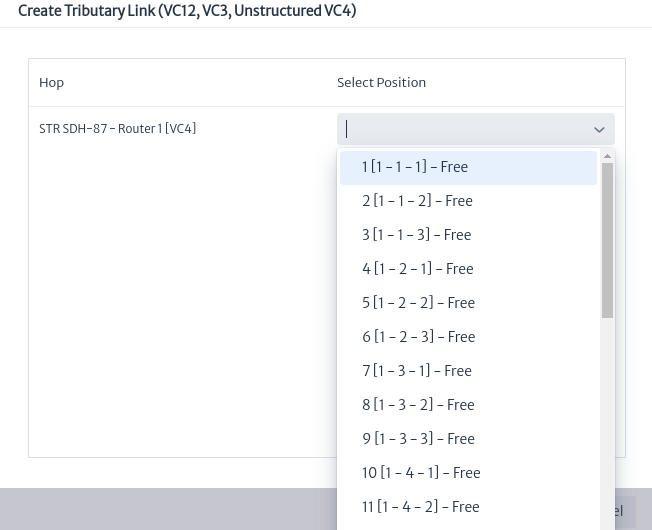Screen dimensions: 652x530
Task: Choose option 3 [1 – 1 – 3] – Free
Action: tap(468, 235)
